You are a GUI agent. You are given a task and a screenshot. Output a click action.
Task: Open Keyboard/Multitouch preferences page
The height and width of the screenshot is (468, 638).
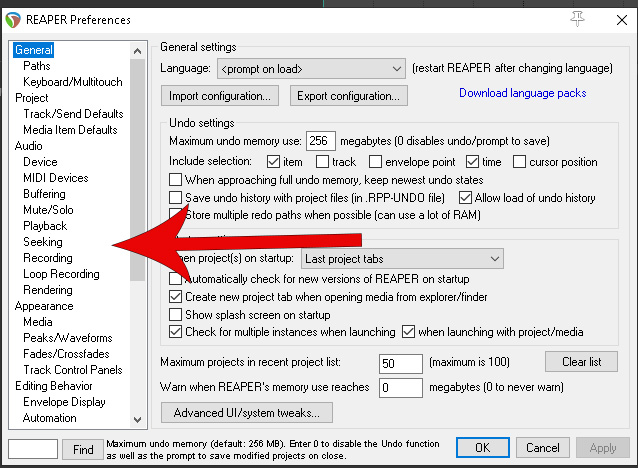[x=72, y=82]
